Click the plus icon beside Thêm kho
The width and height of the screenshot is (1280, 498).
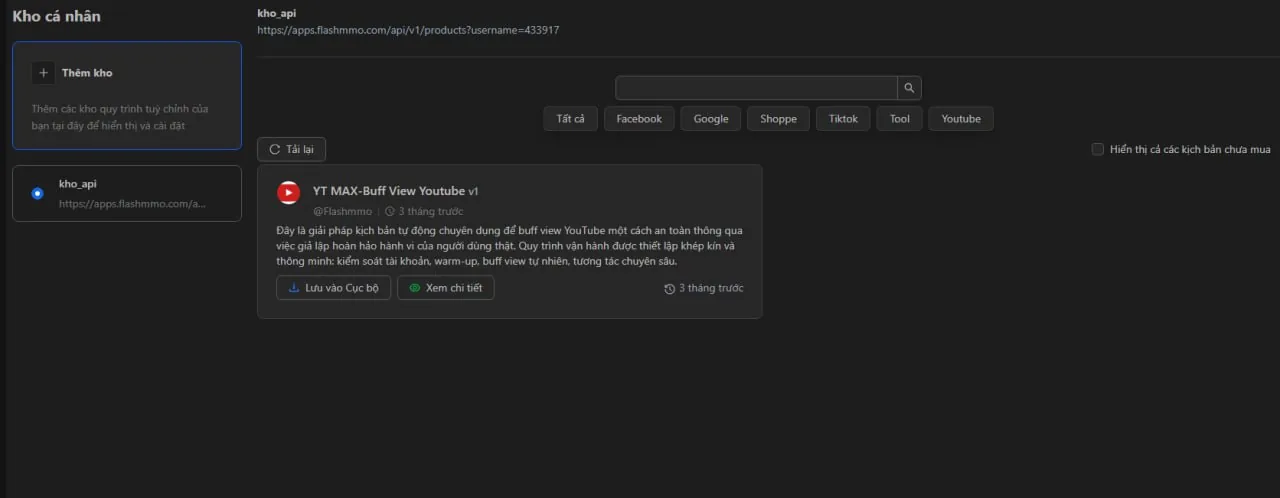[x=43, y=73]
